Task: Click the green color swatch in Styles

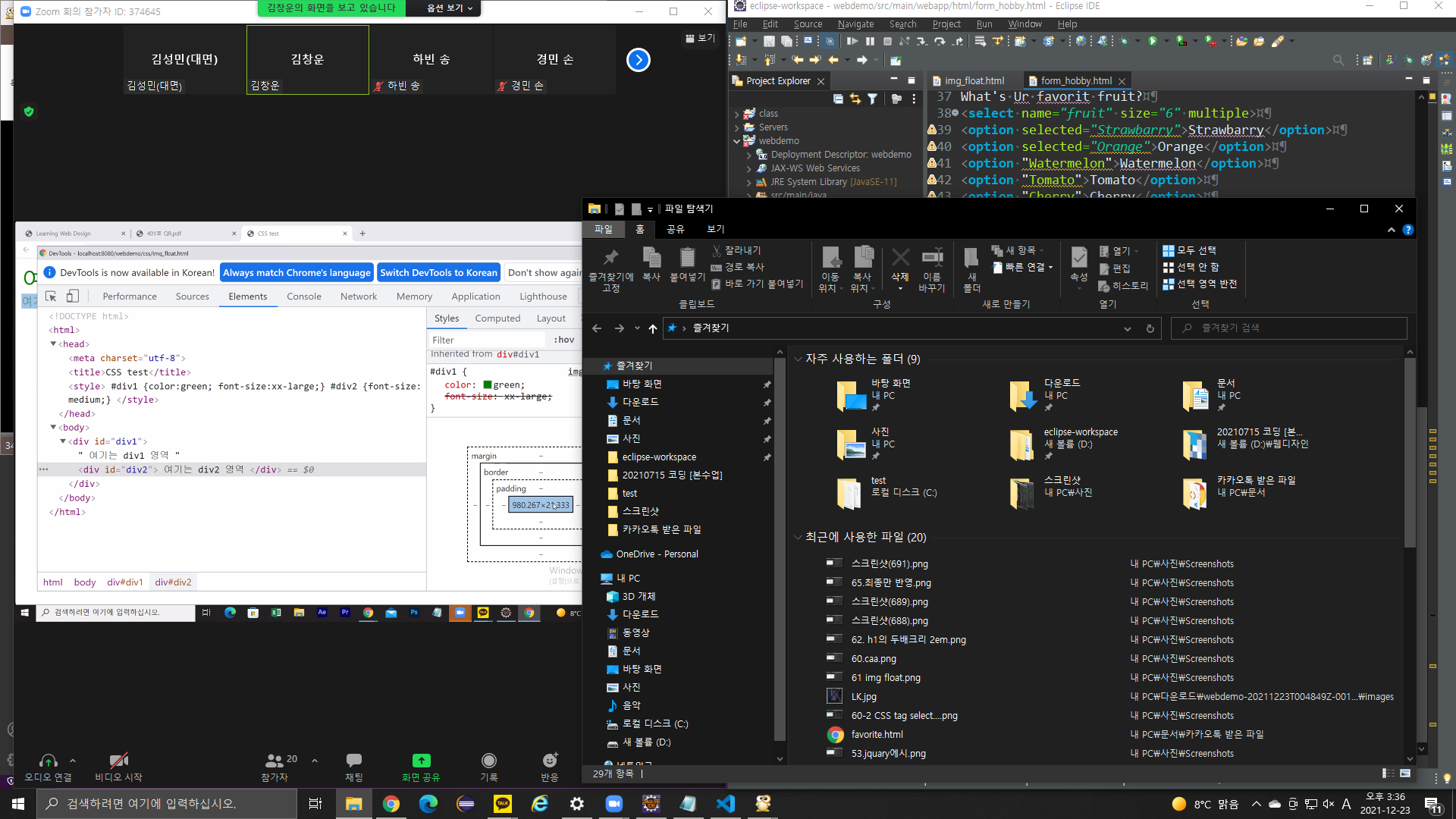Action: 488,385
